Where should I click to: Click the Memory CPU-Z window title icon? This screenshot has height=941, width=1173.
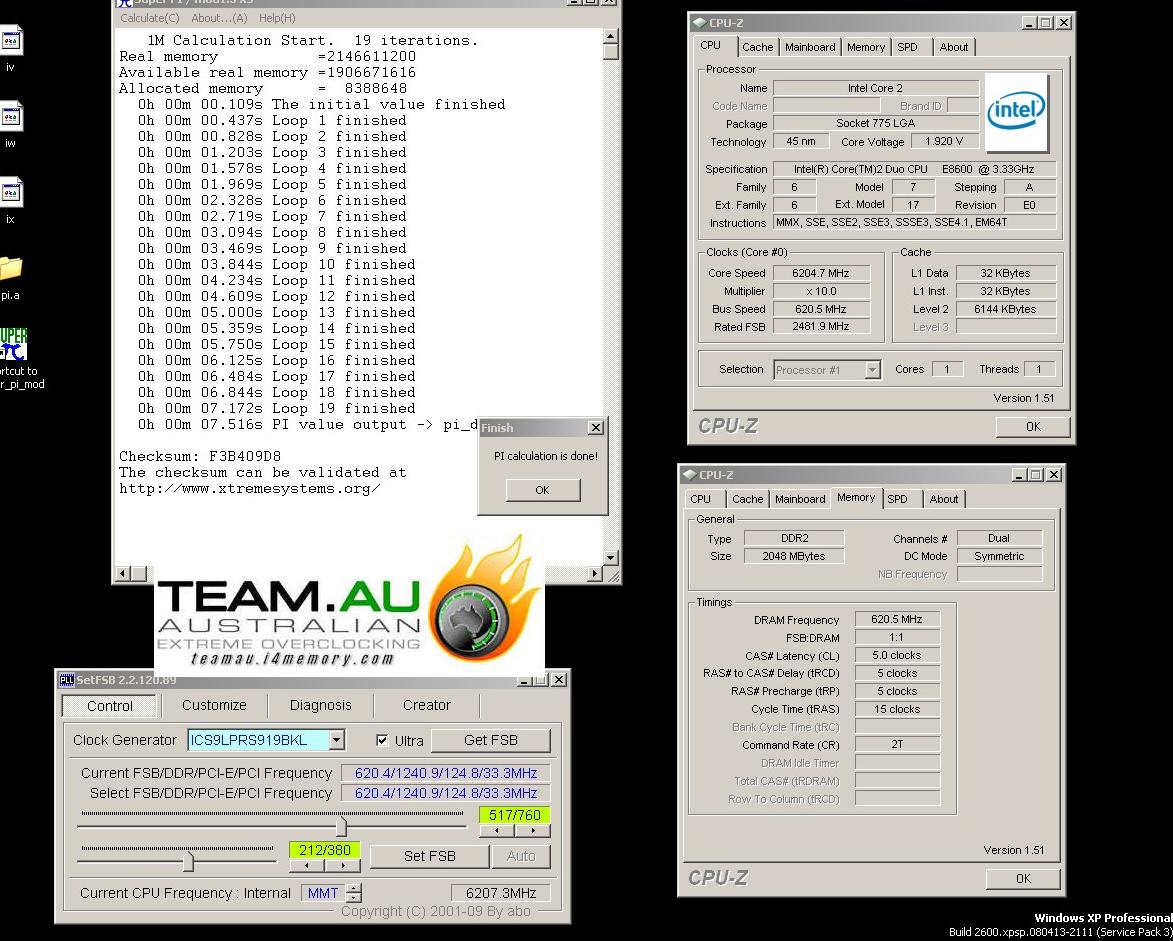(x=689, y=474)
